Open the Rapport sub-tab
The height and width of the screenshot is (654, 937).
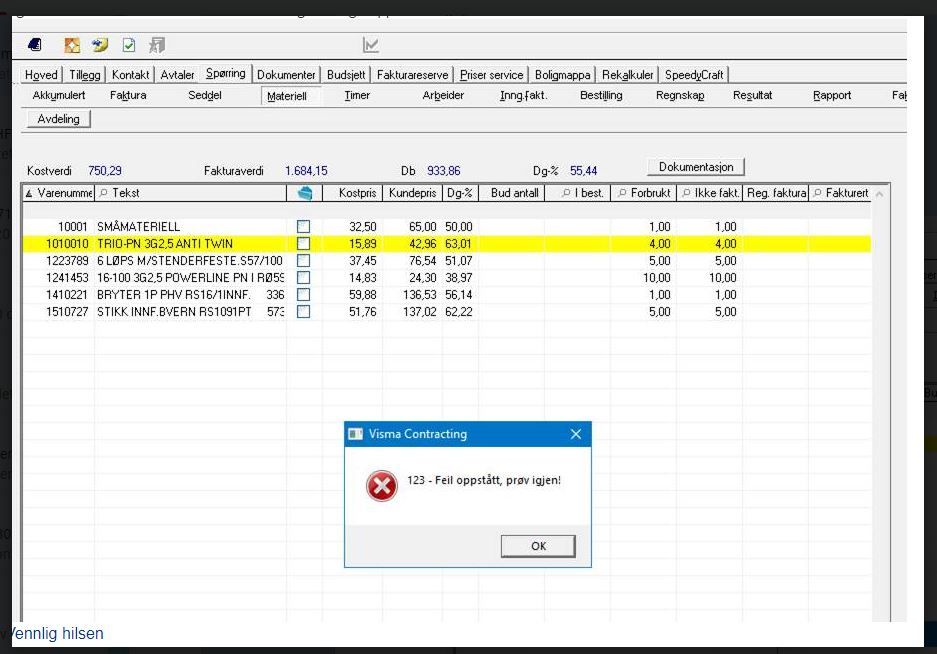[x=832, y=95]
